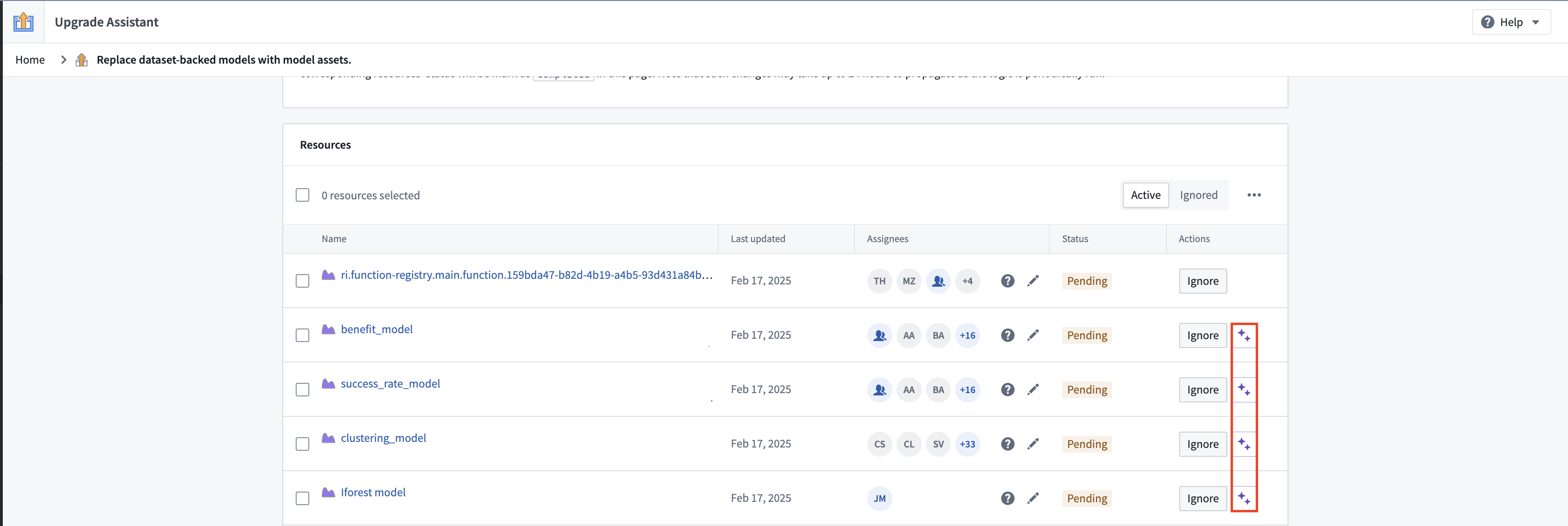Click the Status column header
The height and width of the screenshot is (526, 1568).
click(1075, 239)
